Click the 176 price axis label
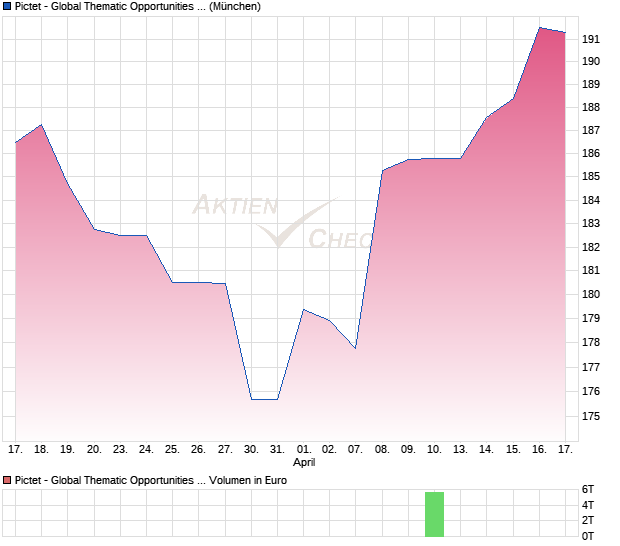 [591, 391]
